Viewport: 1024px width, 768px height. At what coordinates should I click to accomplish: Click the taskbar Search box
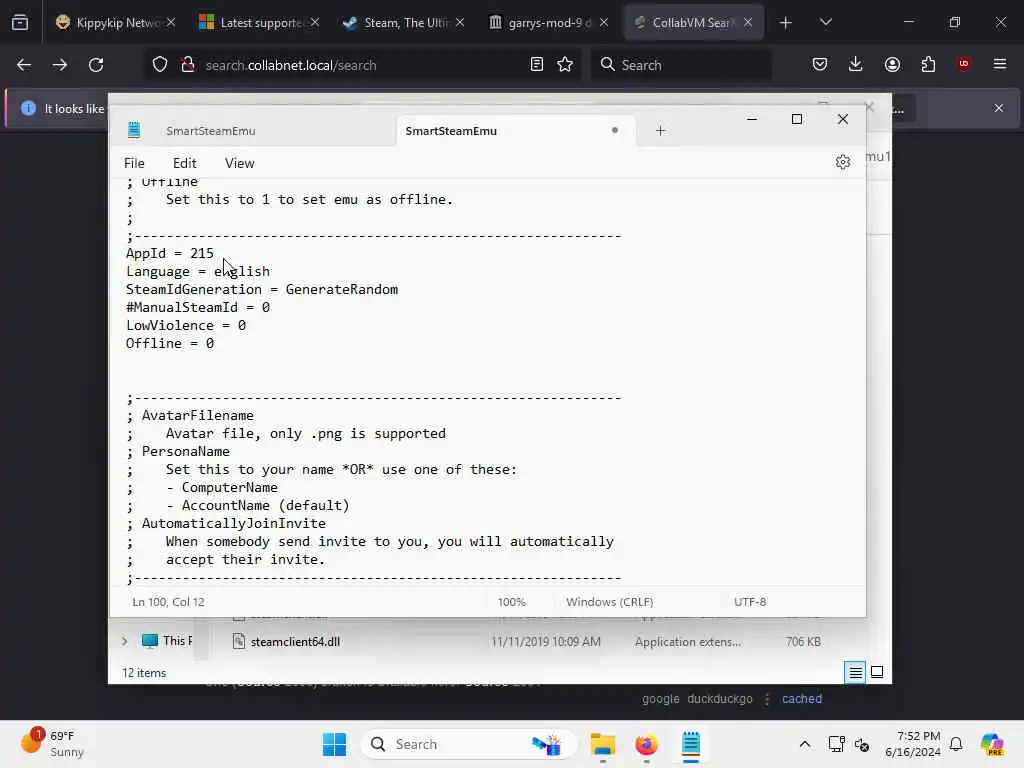(468, 744)
